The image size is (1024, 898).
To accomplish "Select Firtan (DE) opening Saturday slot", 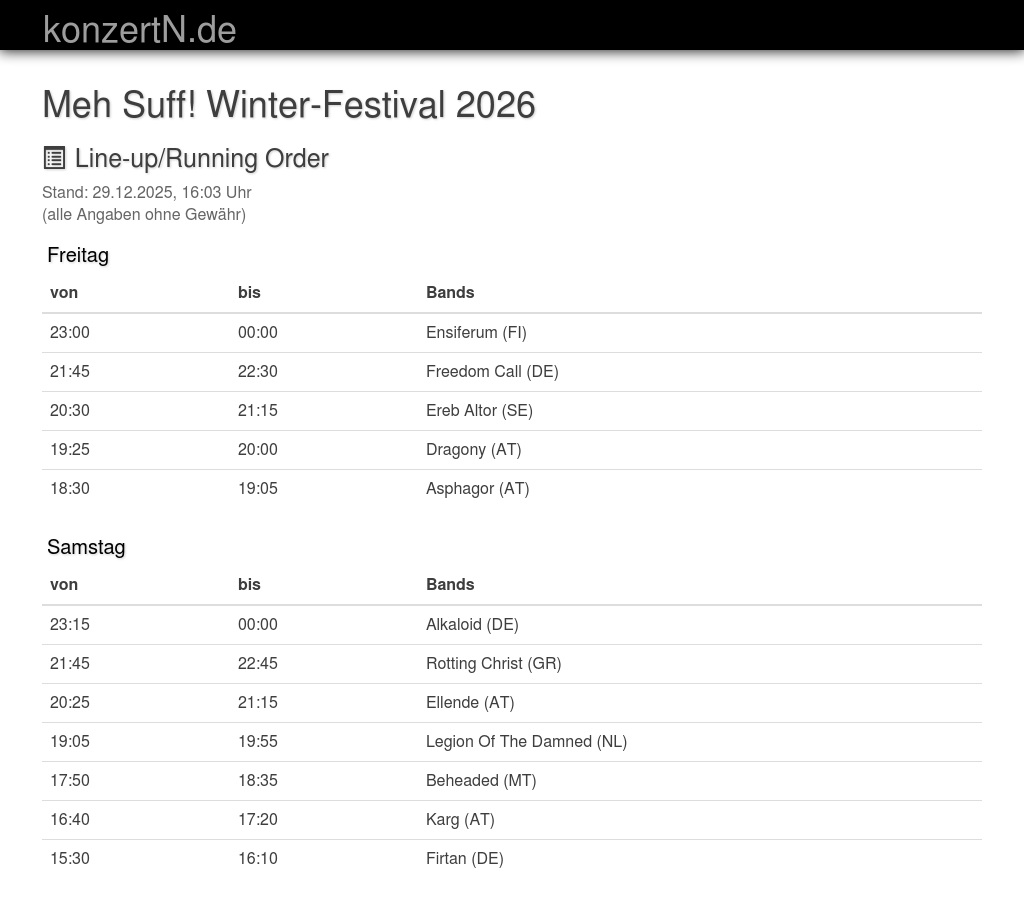I will tap(464, 859).
